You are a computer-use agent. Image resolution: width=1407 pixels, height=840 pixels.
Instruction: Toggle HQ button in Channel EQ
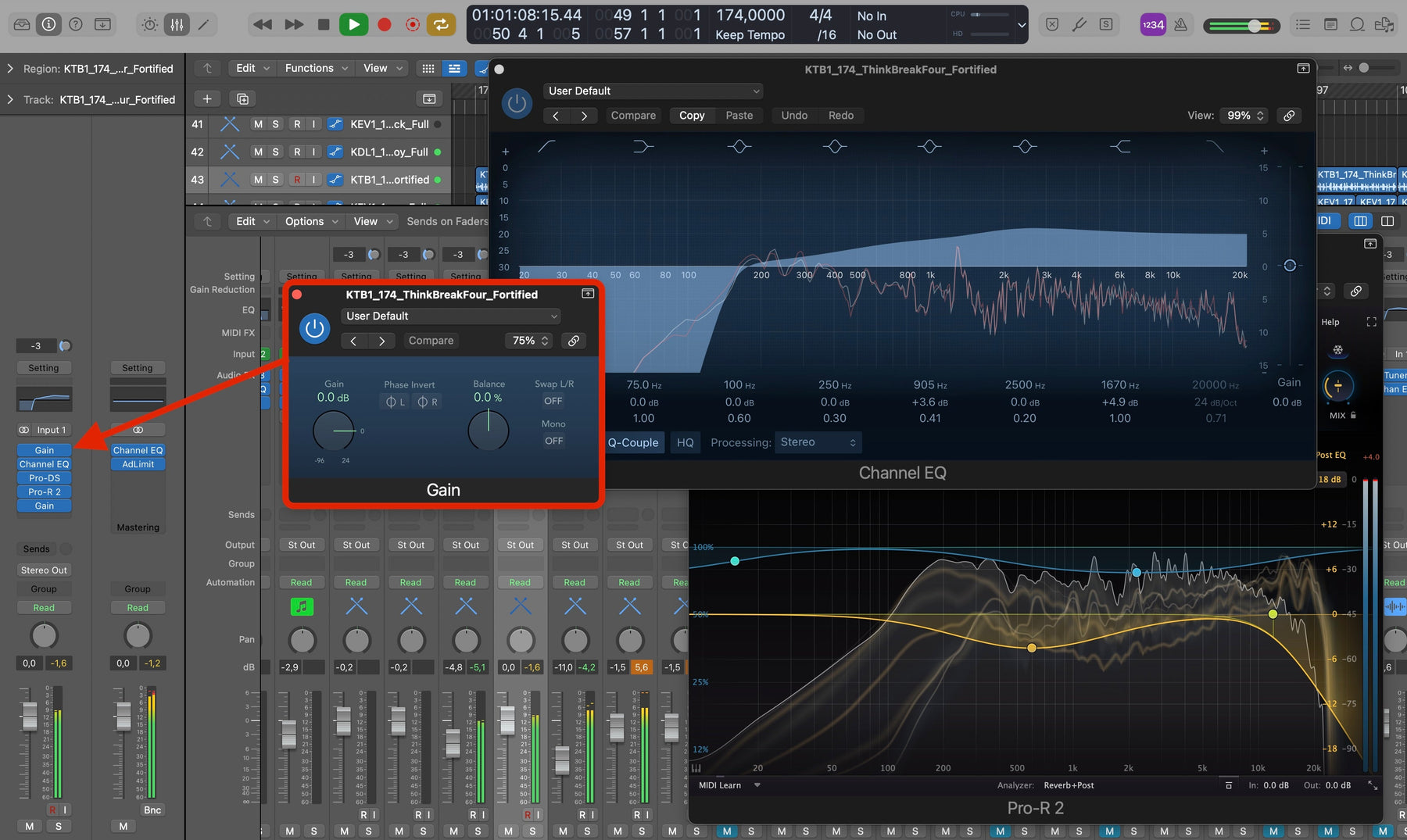pyautogui.click(x=685, y=442)
